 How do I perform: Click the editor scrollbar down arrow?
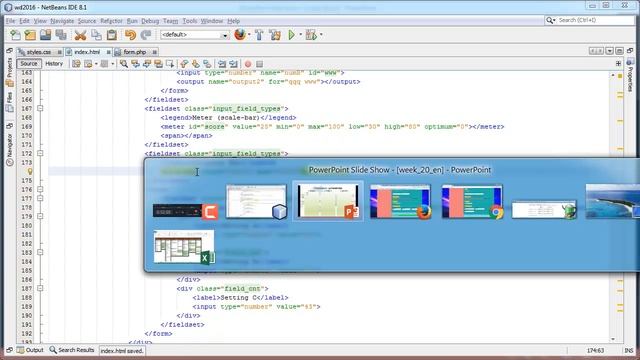pos(613,339)
